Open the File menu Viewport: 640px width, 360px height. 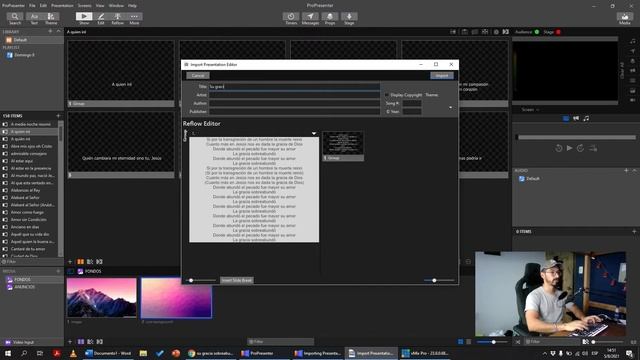pyautogui.click(x=32, y=6)
